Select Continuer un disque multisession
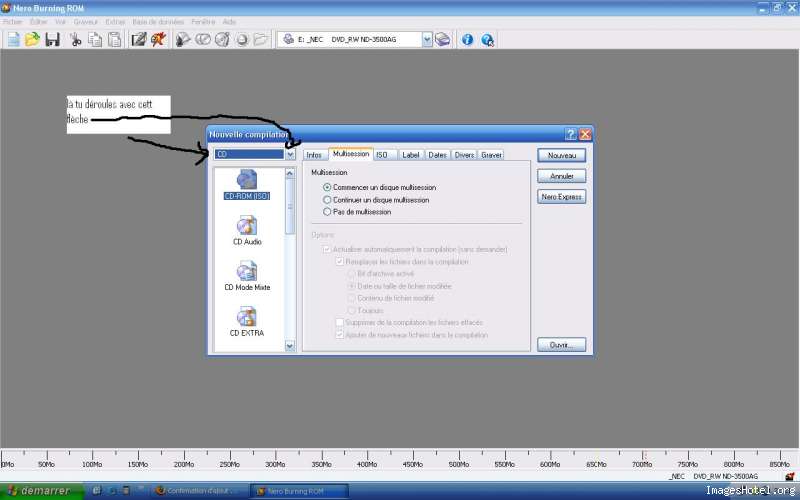This screenshot has height=500, width=800. [x=376, y=200]
